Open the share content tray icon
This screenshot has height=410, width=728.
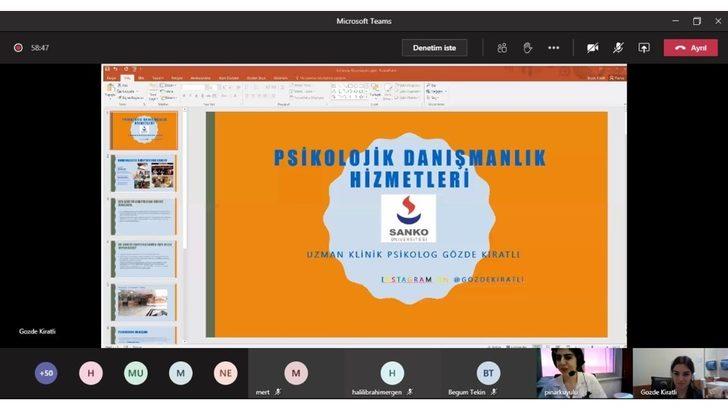(644, 48)
